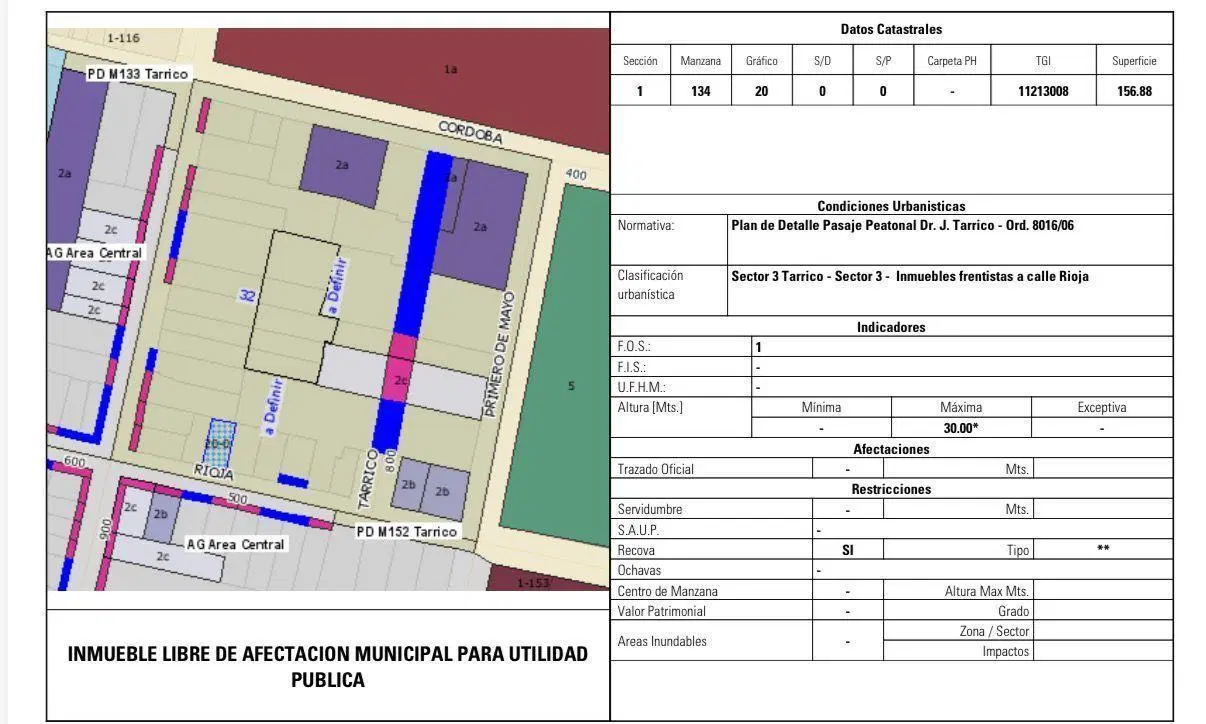Viewport: 1206px width, 724px height.
Task: Click the 'INMUEBLE LIBRE DE AFECTACION MUNICIPAL' notice
Action: [328, 666]
